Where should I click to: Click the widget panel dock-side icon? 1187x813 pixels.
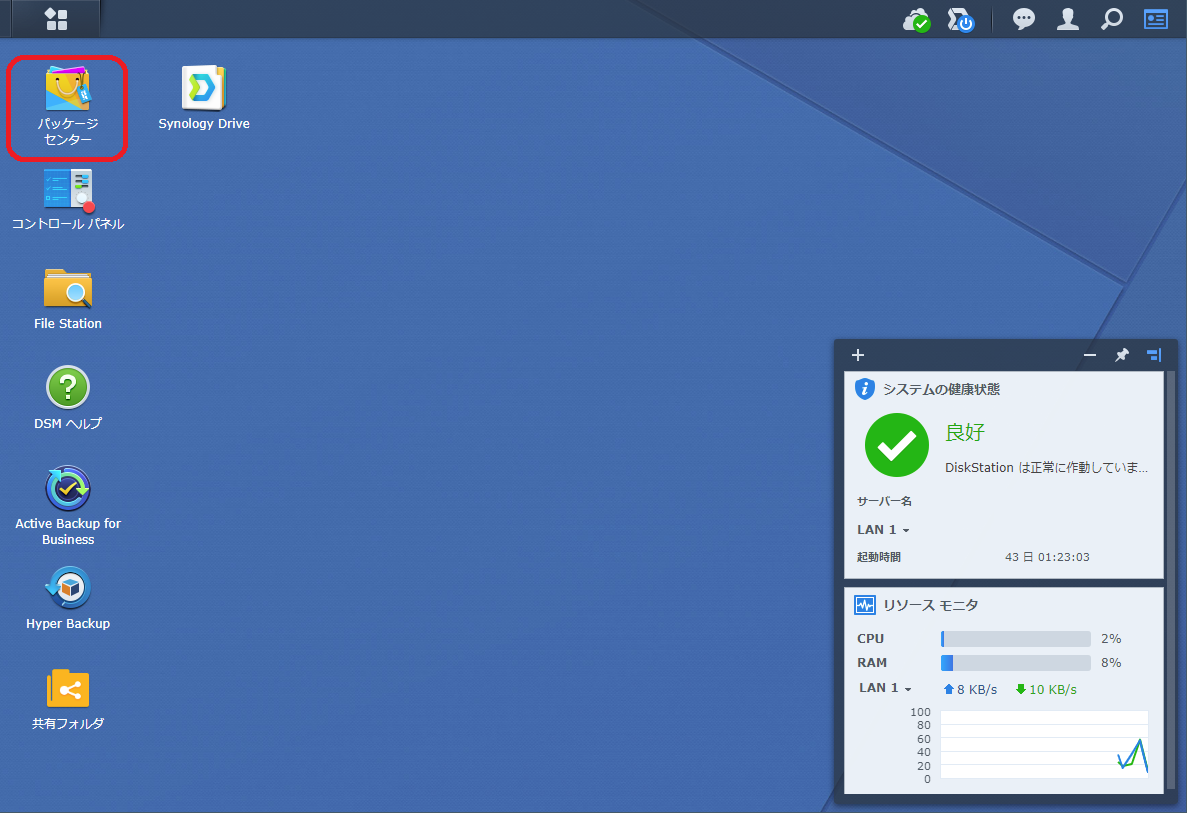(x=1154, y=355)
